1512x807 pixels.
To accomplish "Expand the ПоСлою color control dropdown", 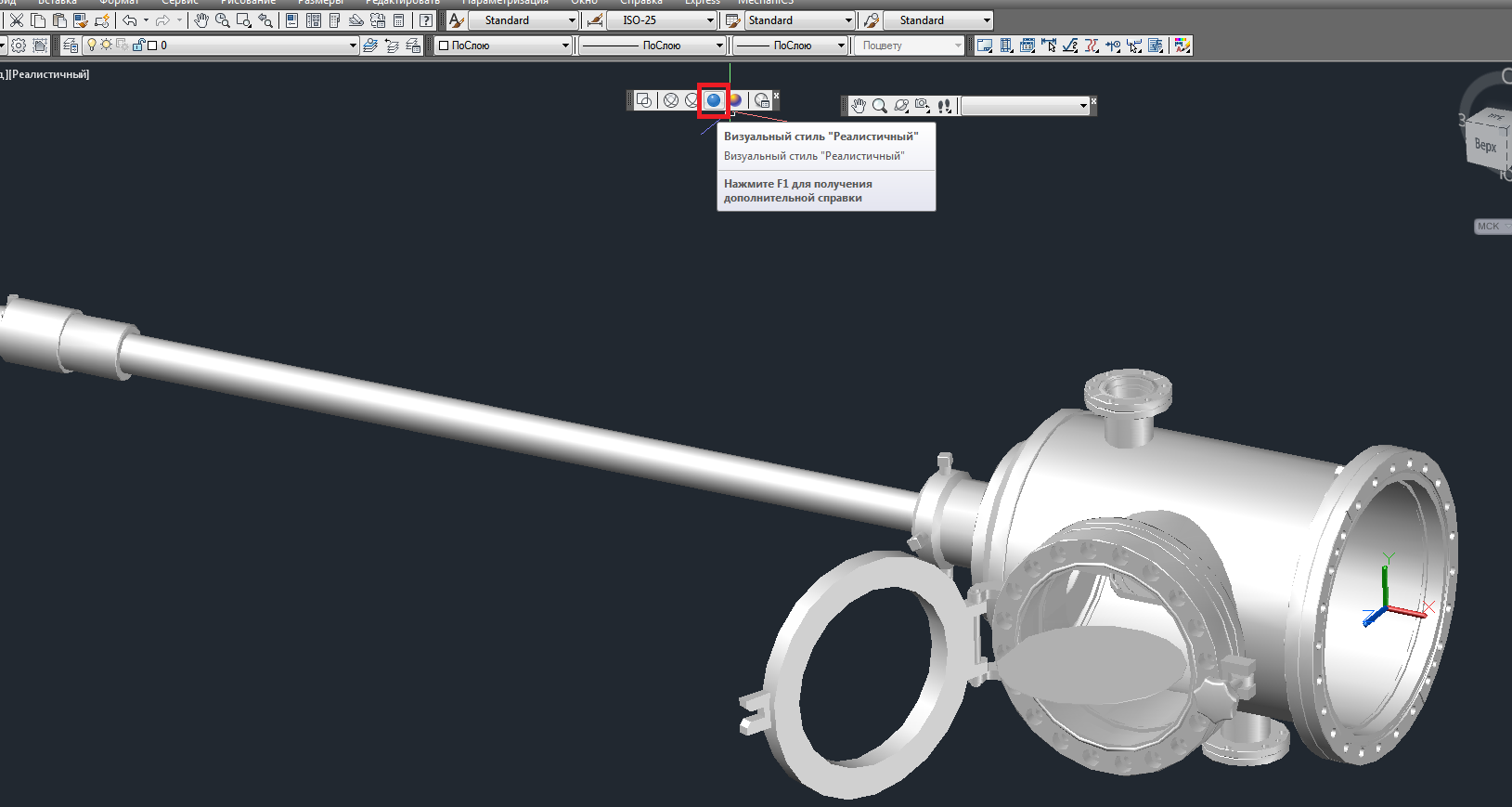I will 565,46.
